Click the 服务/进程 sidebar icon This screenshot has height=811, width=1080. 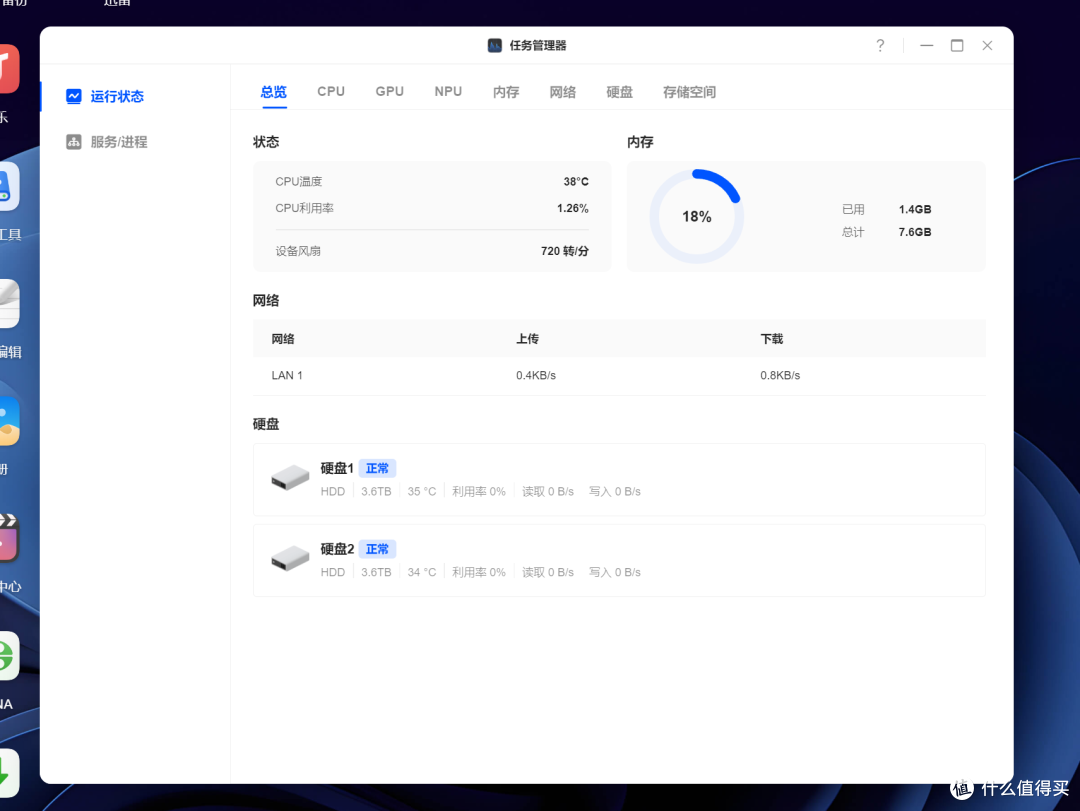click(x=74, y=142)
